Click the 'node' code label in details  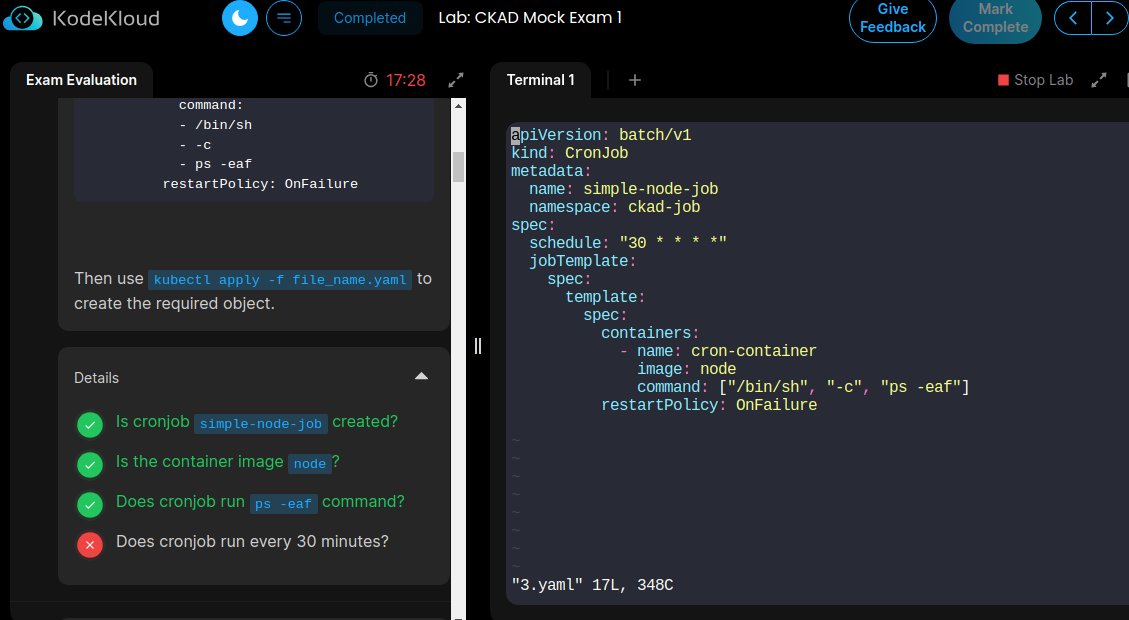[x=310, y=464]
